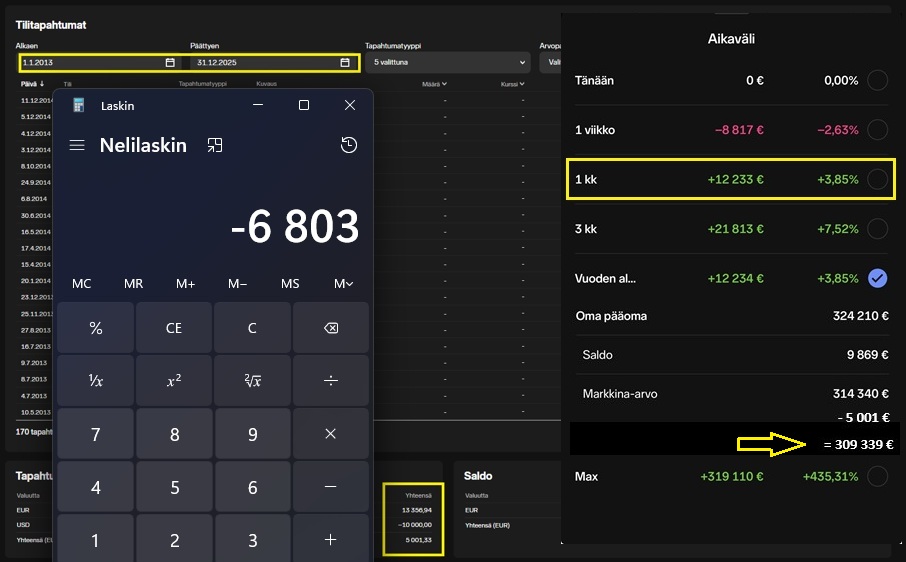This screenshot has height=562, width=906.
Task: Sort the table by Päivä column header
Action: (x=29, y=84)
